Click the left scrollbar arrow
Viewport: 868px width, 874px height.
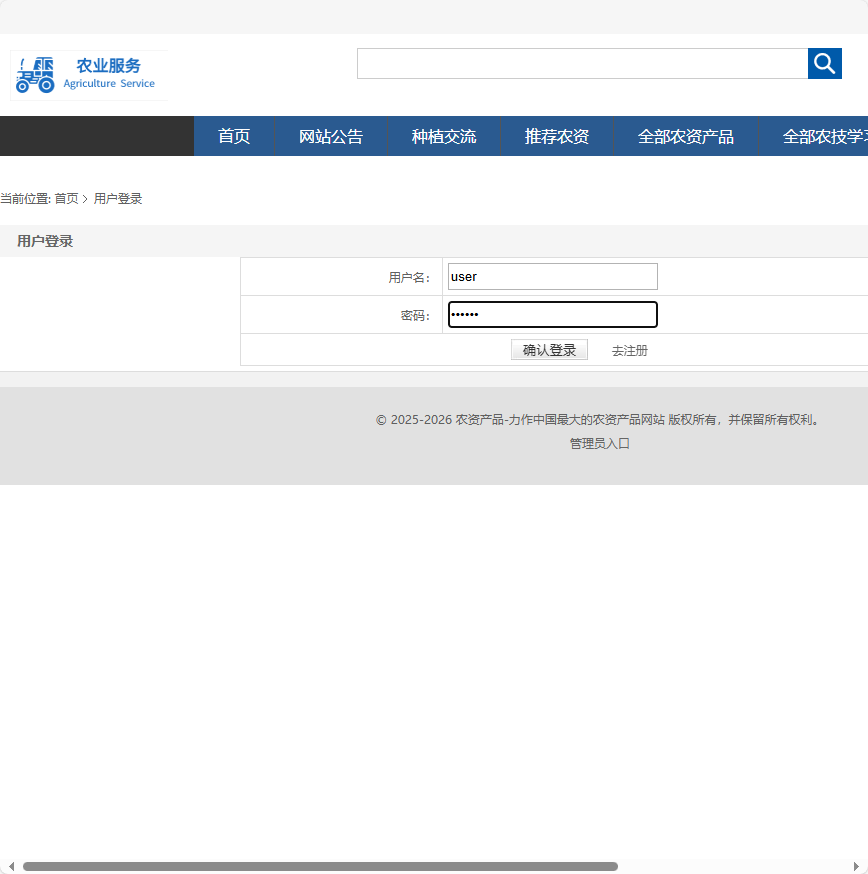9,867
